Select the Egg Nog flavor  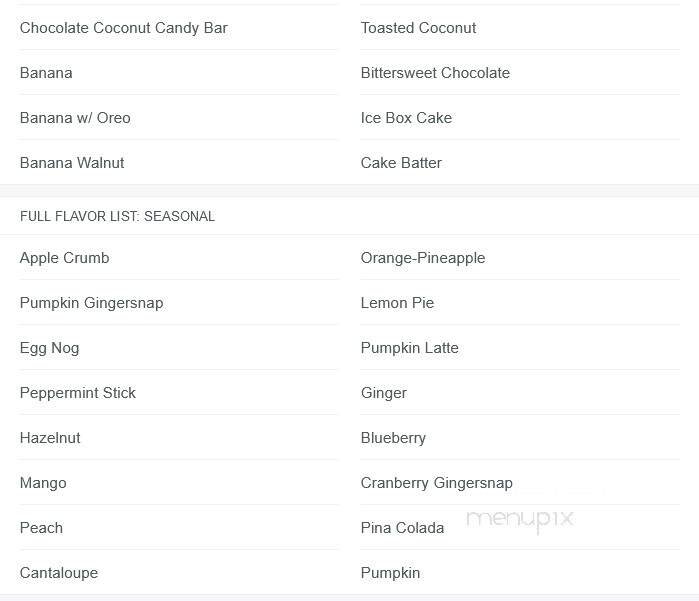pyautogui.click(x=49, y=348)
